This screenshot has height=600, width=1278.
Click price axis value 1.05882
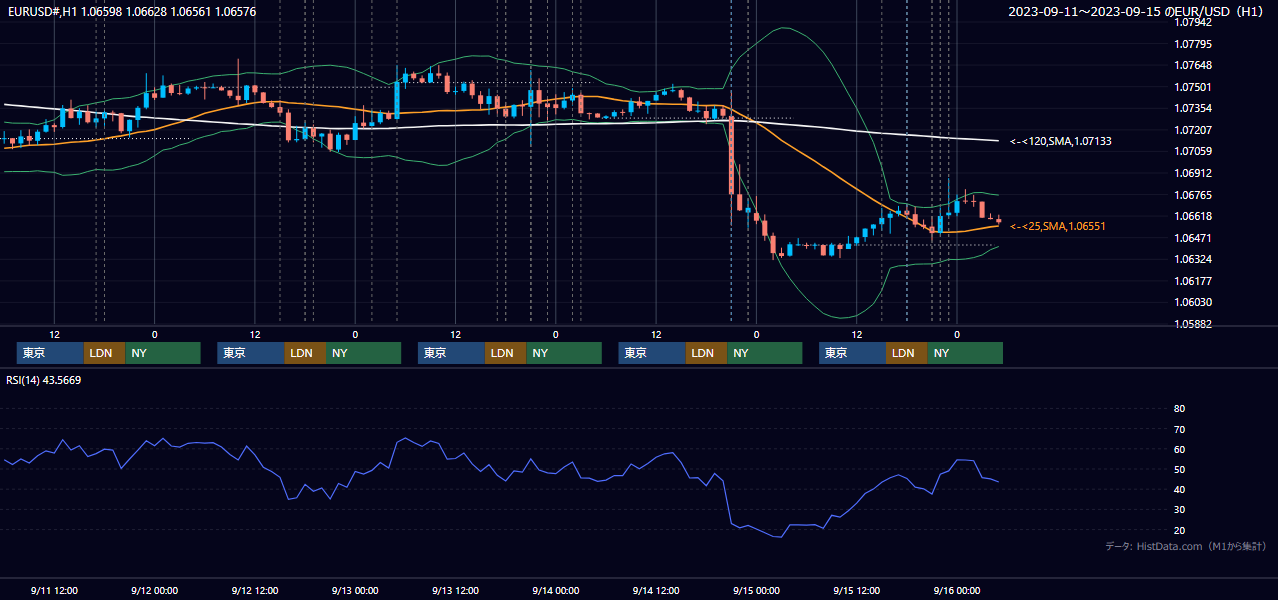[x=1192, y=324]
